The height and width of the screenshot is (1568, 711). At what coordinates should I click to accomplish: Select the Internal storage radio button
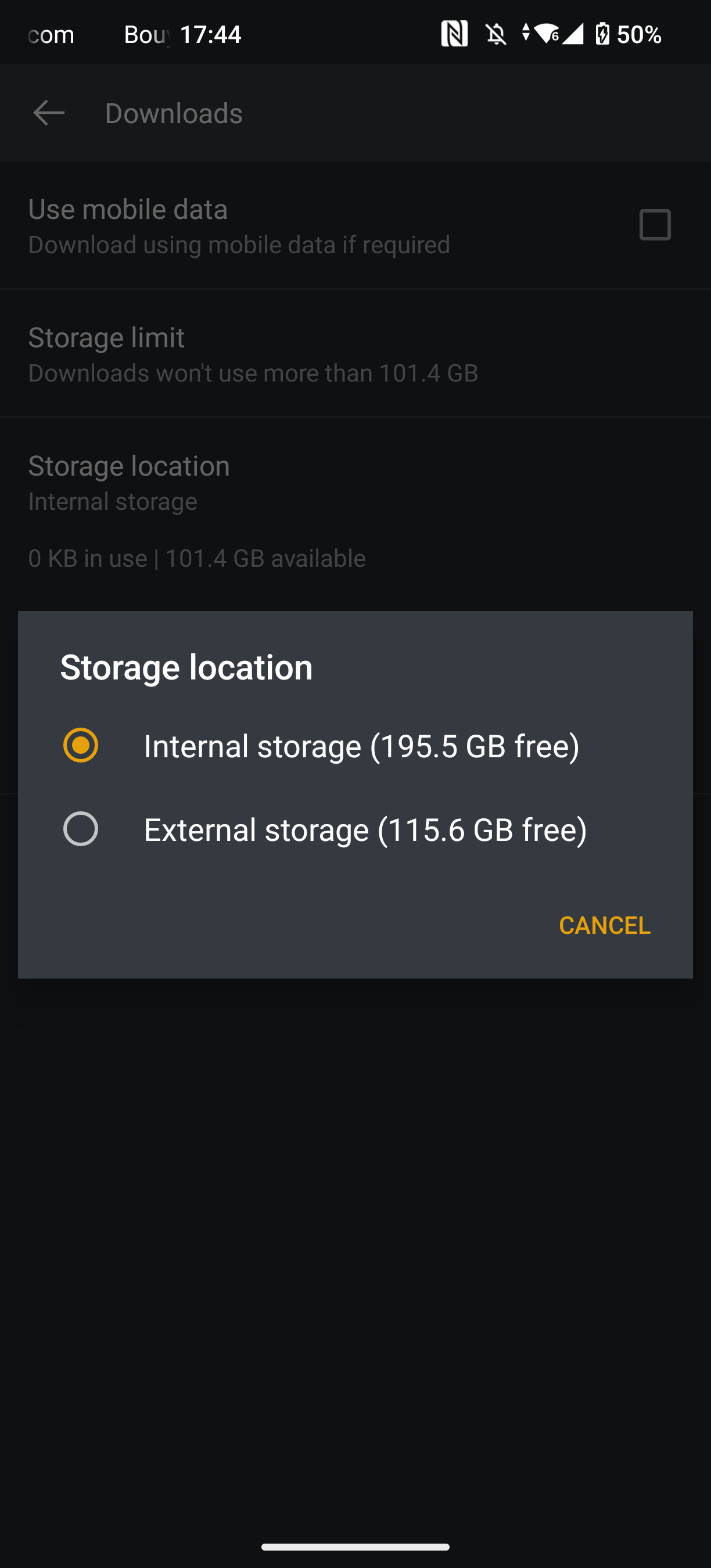pyautogui.click(x=81, y=745)
